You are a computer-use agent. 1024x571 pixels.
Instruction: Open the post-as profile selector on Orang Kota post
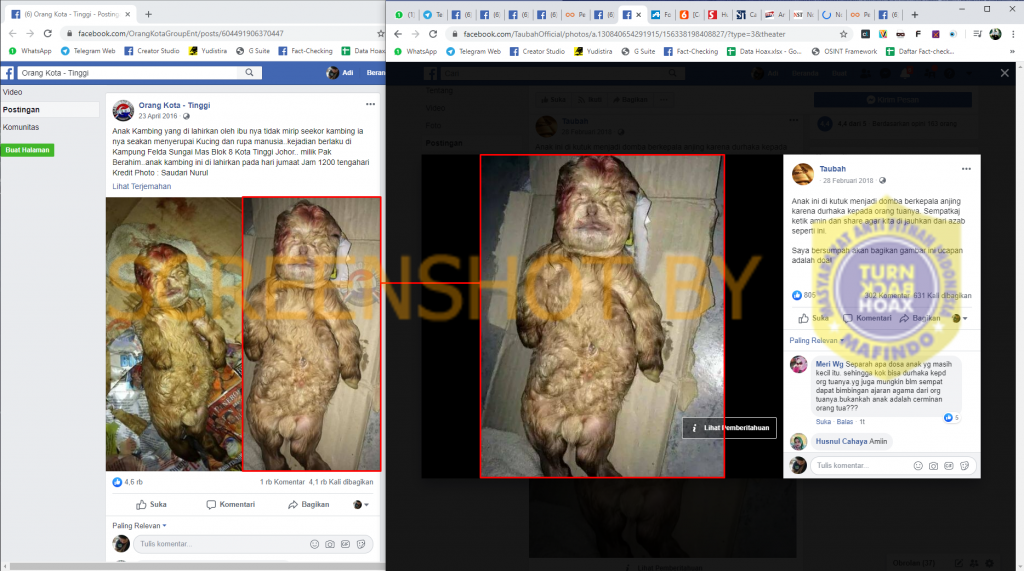(x=360, y=504)
